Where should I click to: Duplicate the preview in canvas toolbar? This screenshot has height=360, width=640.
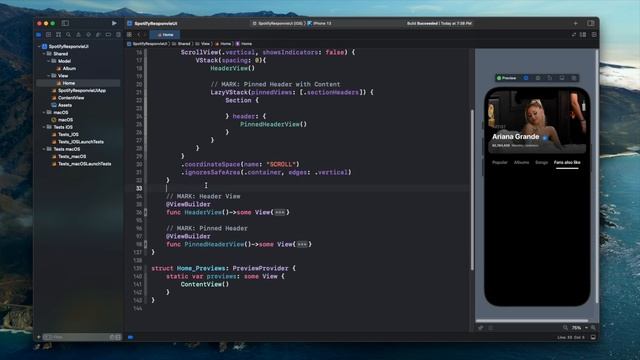(550, 78)
